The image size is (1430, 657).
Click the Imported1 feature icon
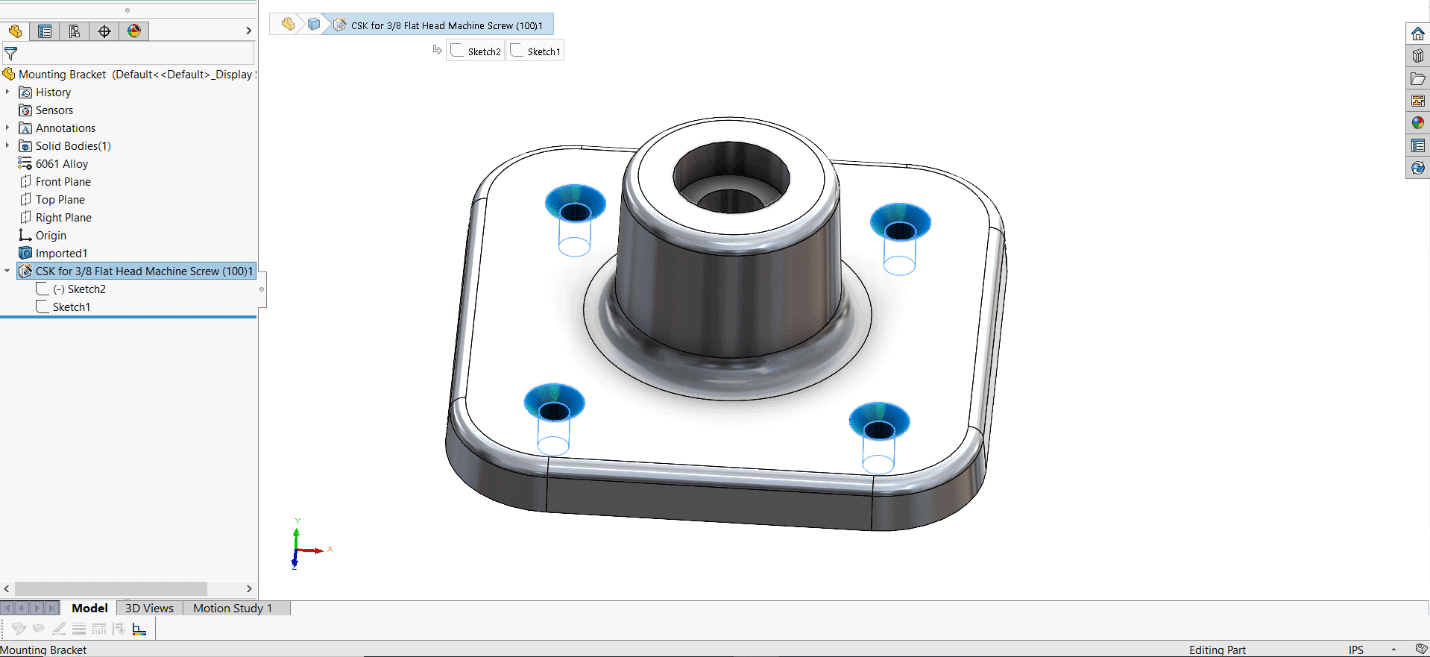coord(26,253)
